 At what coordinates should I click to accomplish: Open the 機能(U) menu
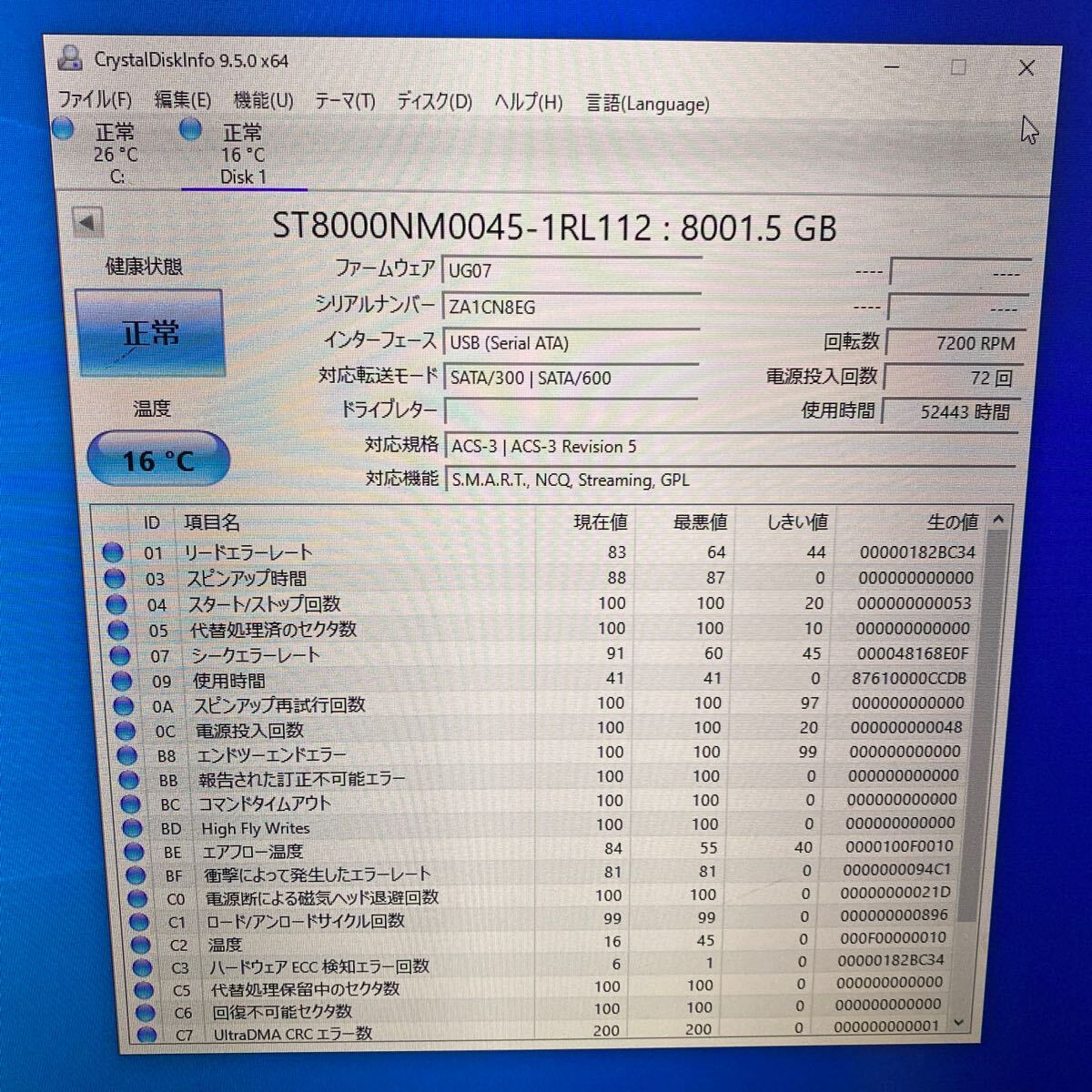[264, 100]
